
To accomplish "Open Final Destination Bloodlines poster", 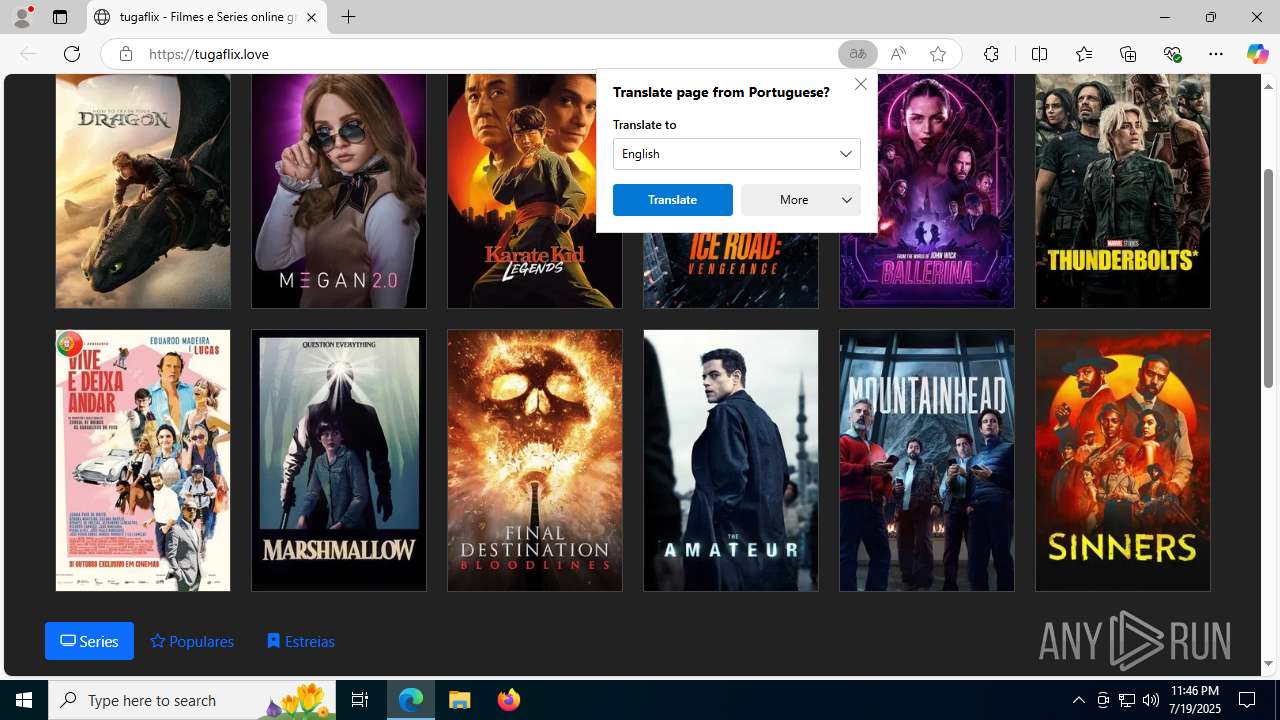I will tap(535, 460).
